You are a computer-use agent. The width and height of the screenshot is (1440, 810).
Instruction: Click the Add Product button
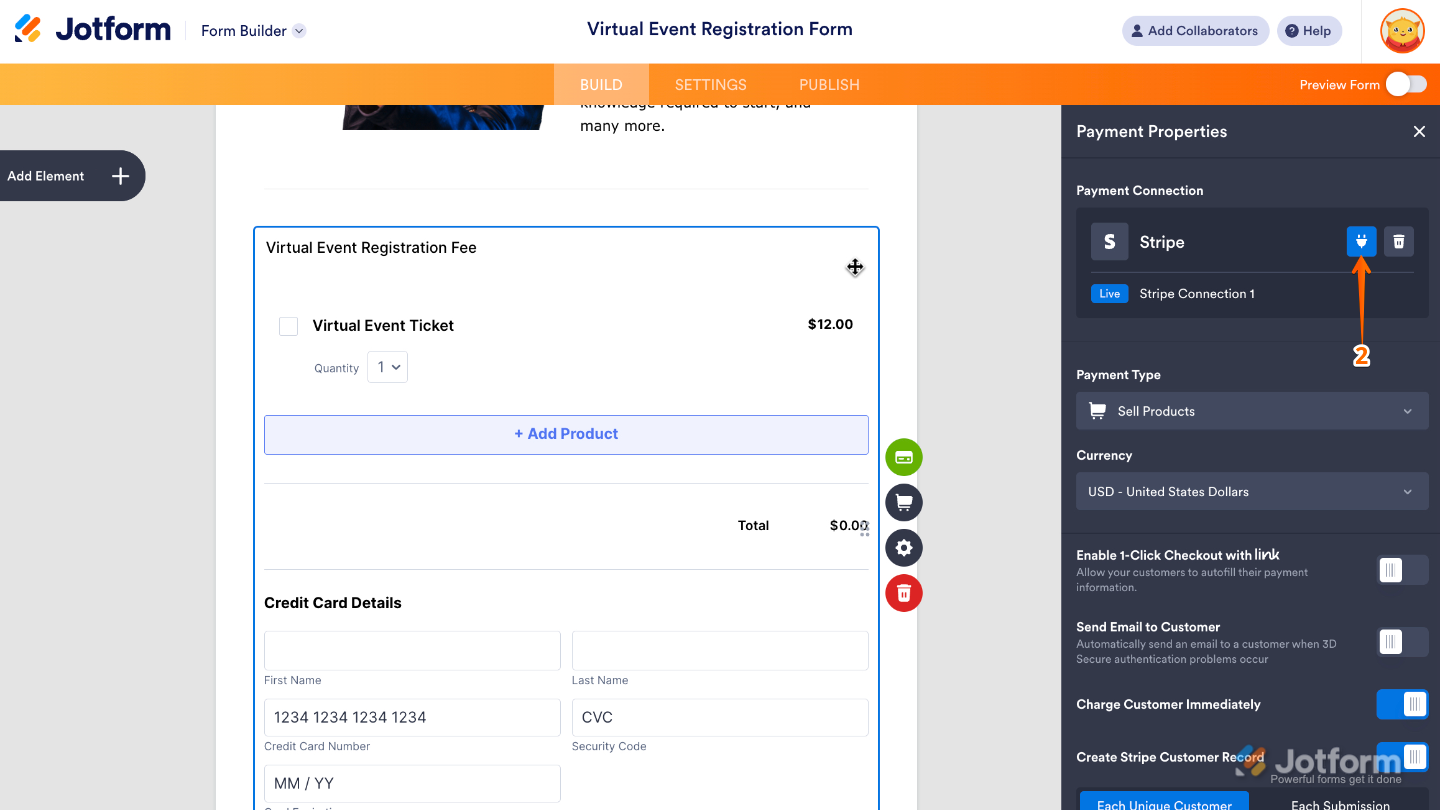(566, 434)
